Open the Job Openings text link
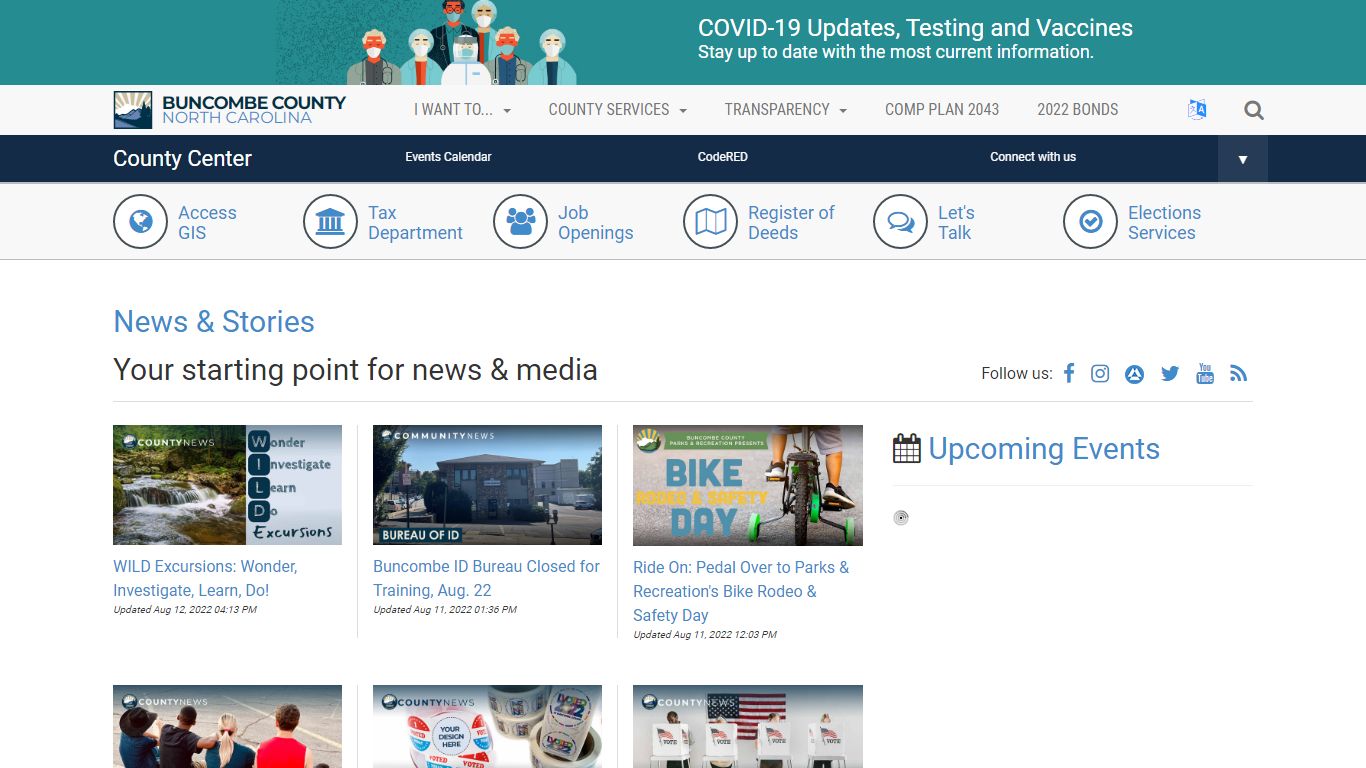This screenshot has height=768, width=1366. tap(595, 223)
